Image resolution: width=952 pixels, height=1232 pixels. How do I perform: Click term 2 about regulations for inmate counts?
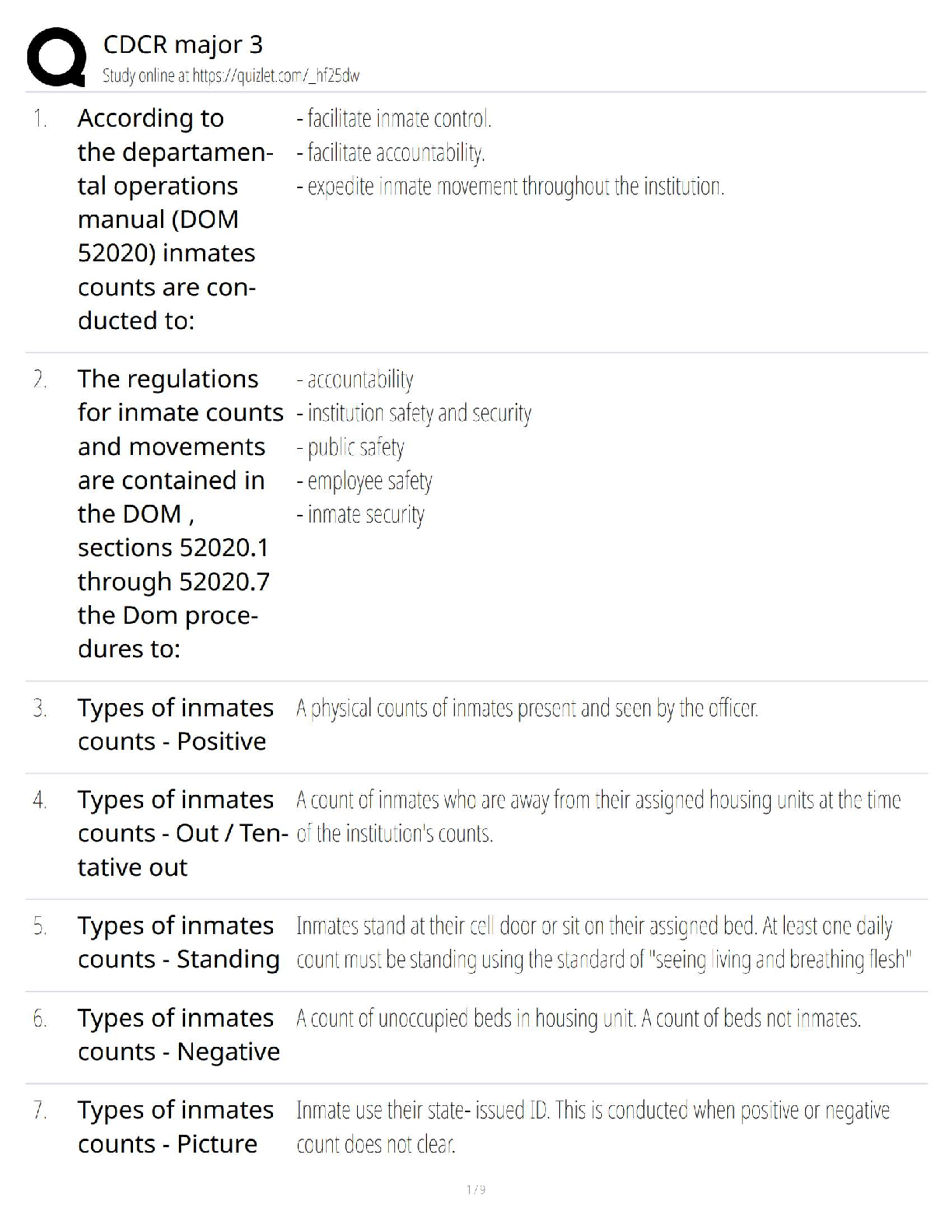pyautogui.click(x=179, y=513)
